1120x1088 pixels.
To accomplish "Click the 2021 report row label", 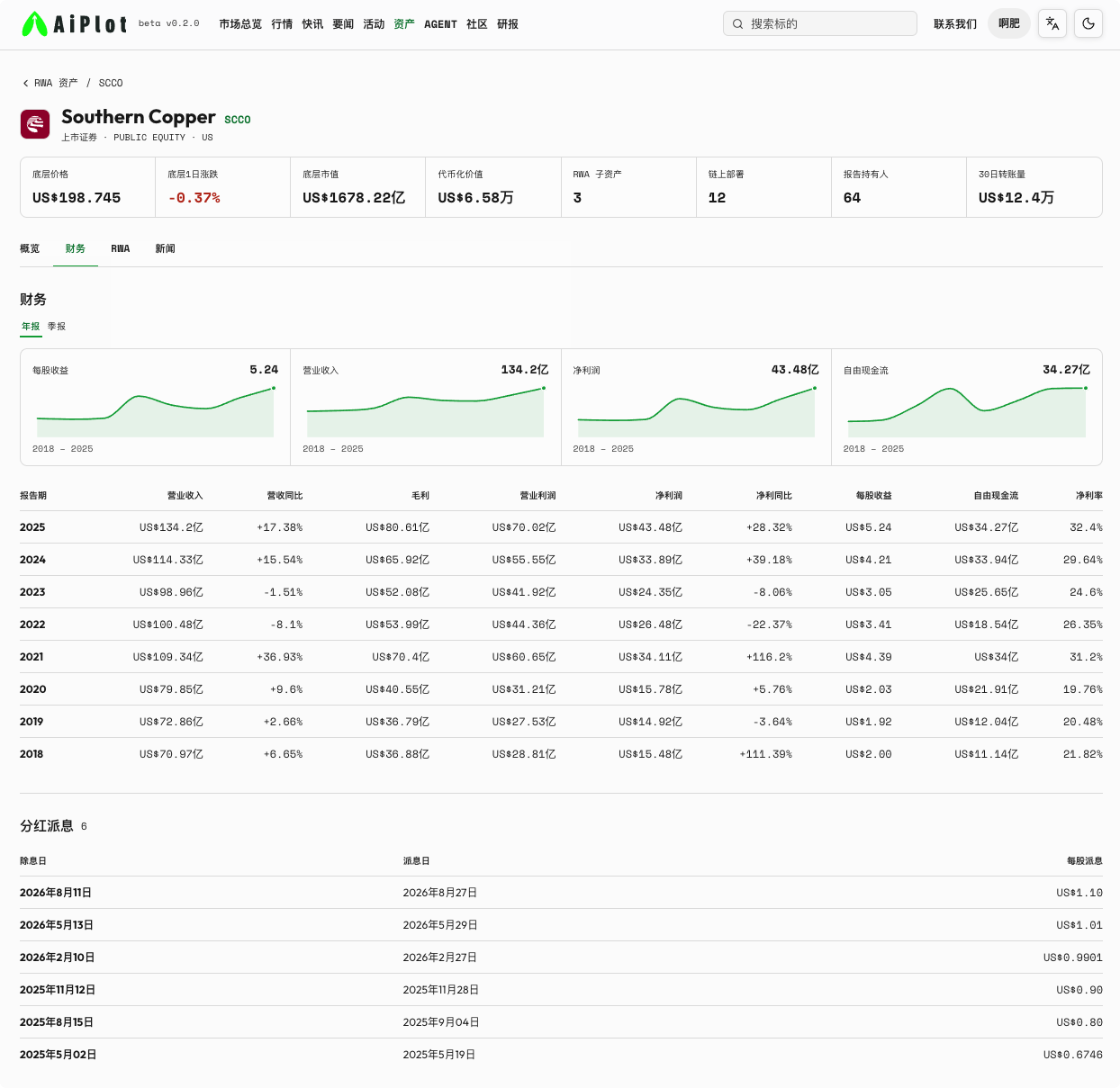I will (32, 657).
